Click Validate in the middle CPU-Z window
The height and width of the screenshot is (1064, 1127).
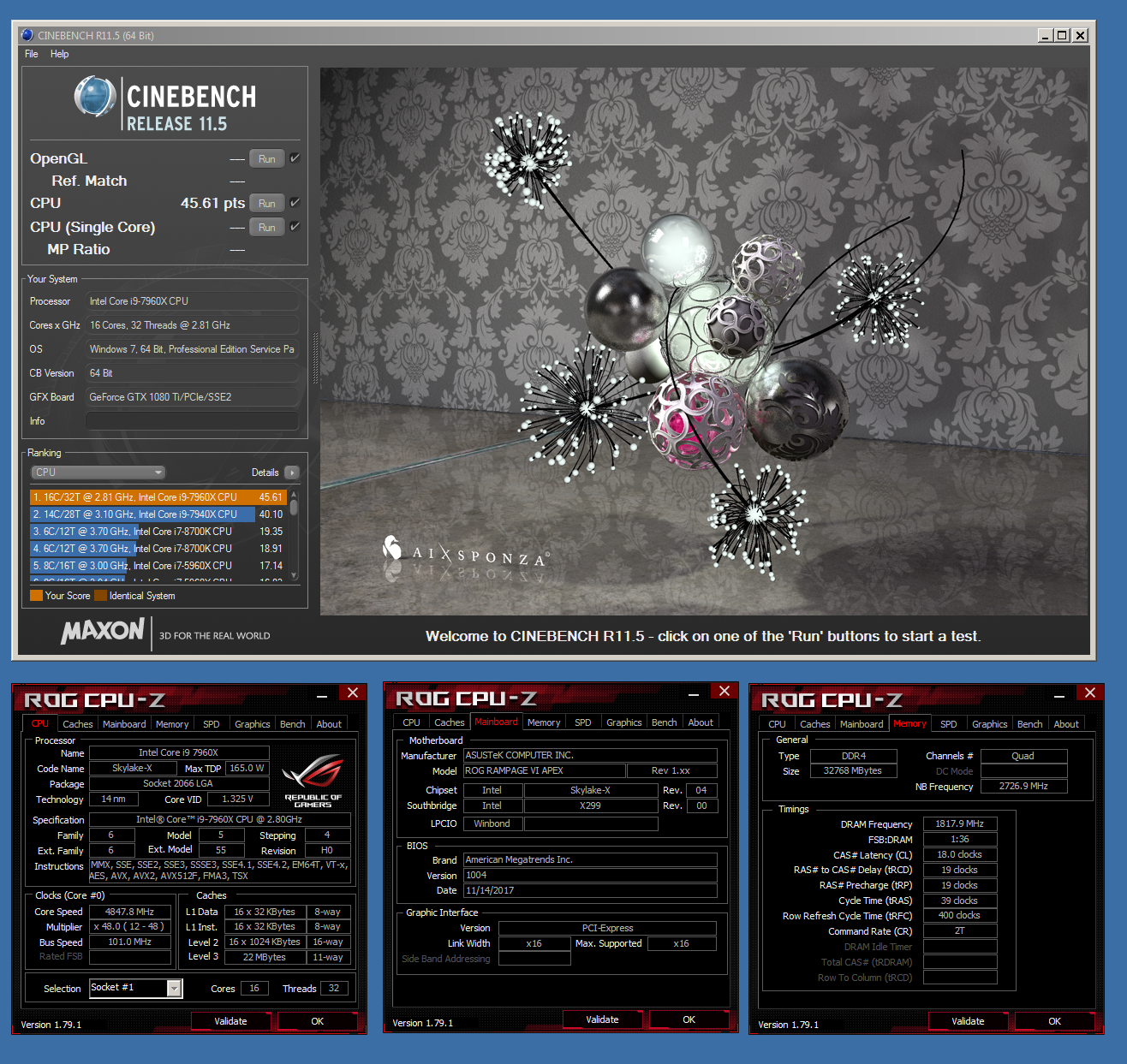602,1019
